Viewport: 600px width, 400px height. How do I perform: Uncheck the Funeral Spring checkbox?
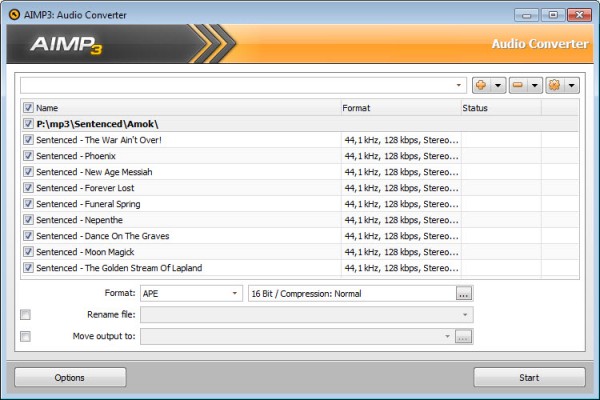(x=28, y=204)
